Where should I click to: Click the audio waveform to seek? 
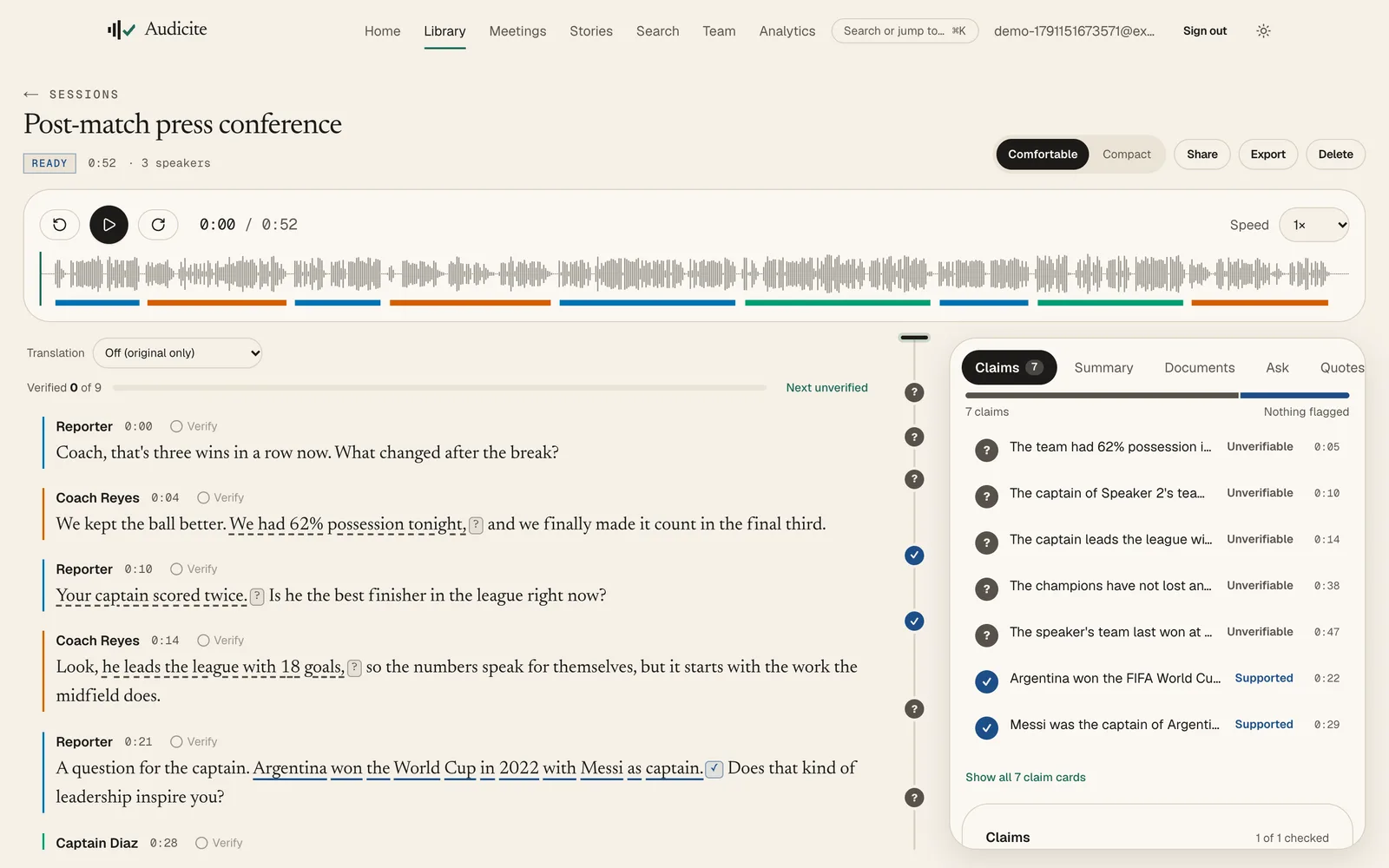tap(694, 273)
